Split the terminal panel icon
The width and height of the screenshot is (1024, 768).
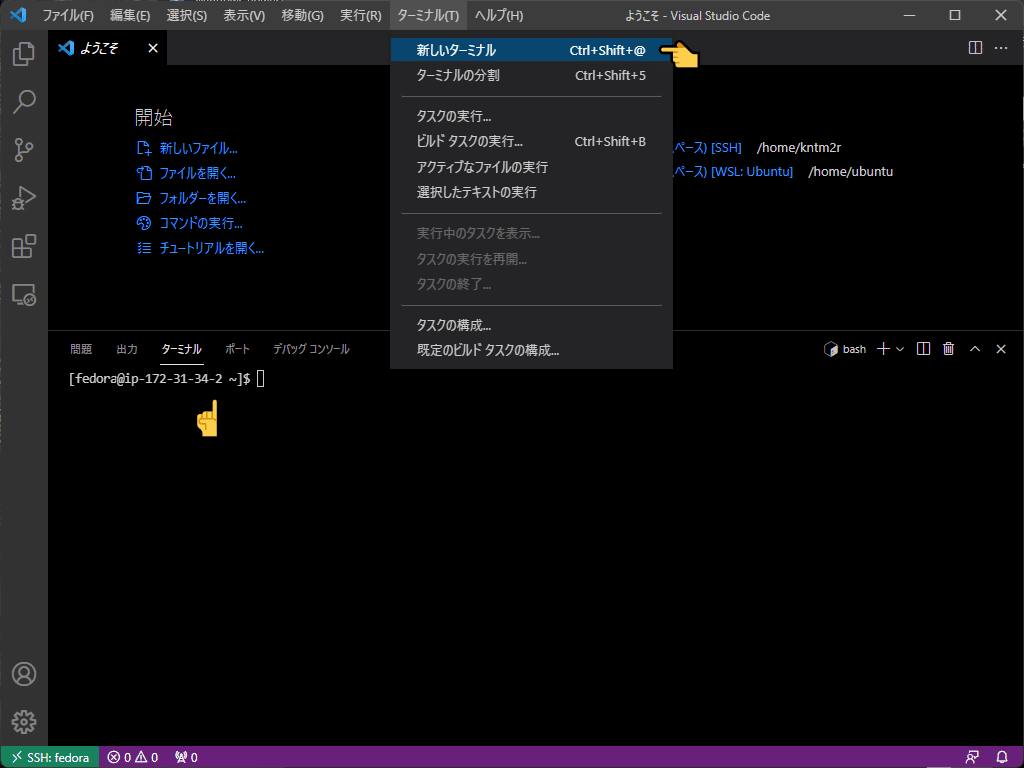coord(923,349)
